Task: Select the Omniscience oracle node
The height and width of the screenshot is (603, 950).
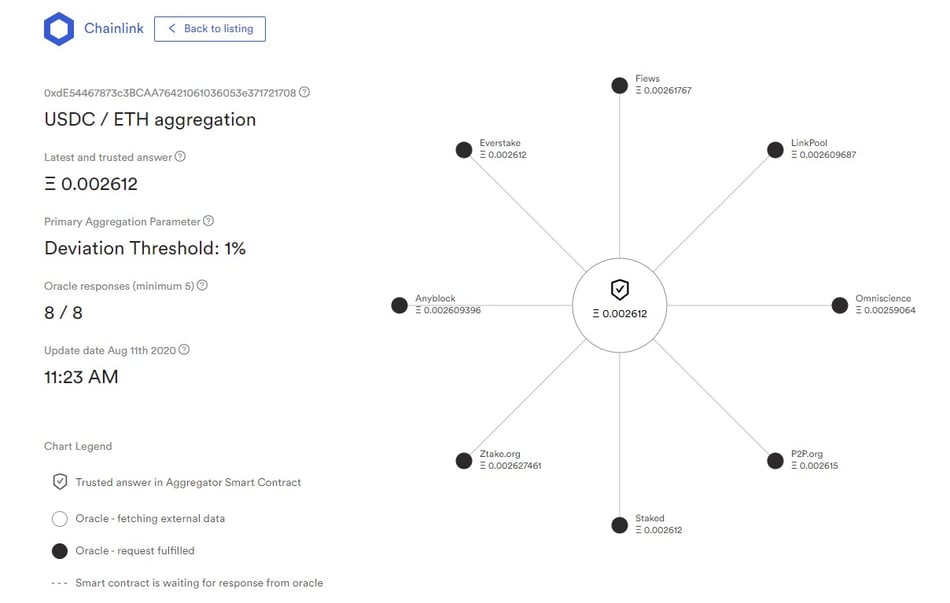Action: pos(840,305)
